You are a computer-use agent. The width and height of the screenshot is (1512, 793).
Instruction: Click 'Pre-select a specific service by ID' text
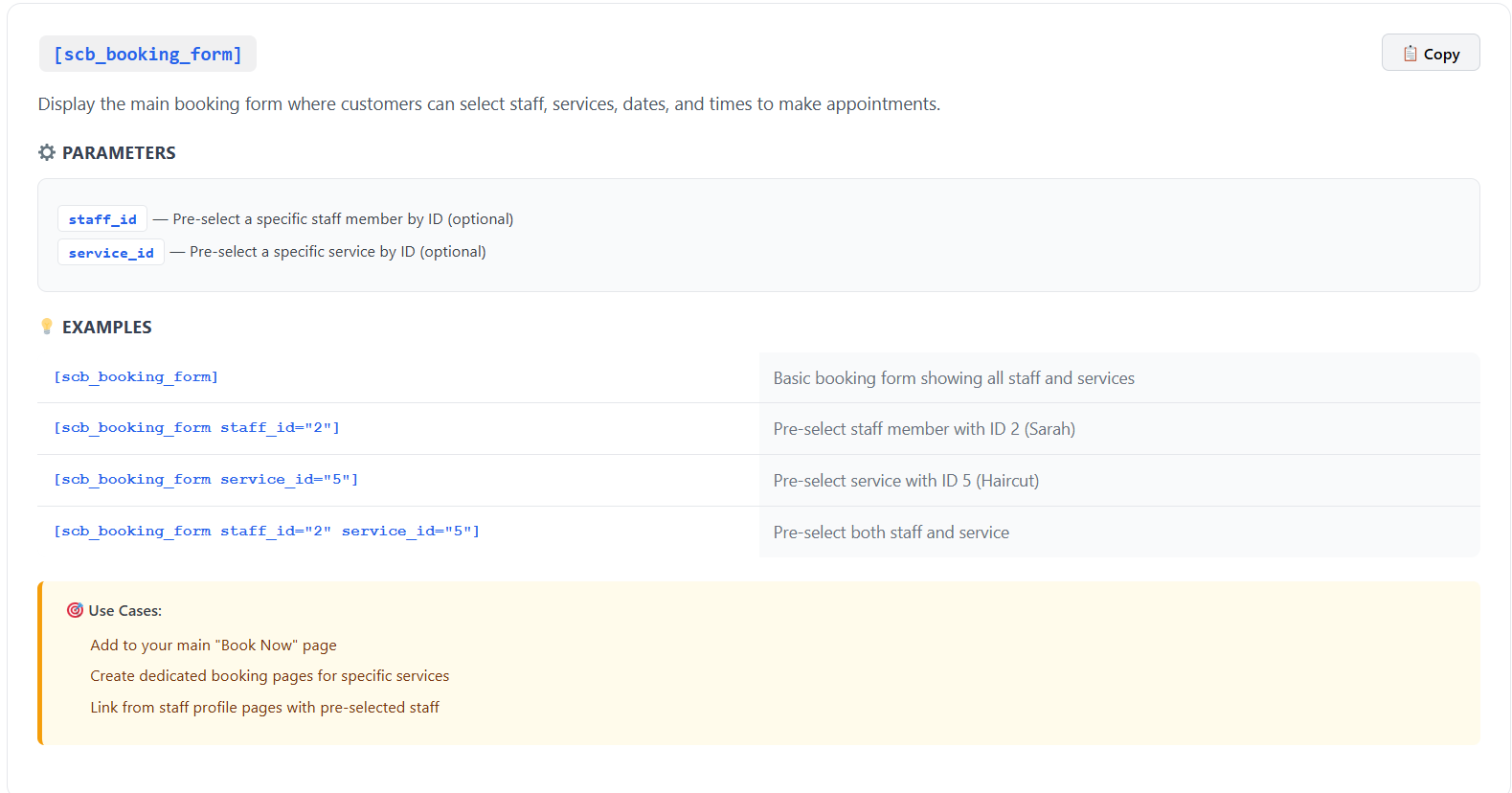point(338,252)
